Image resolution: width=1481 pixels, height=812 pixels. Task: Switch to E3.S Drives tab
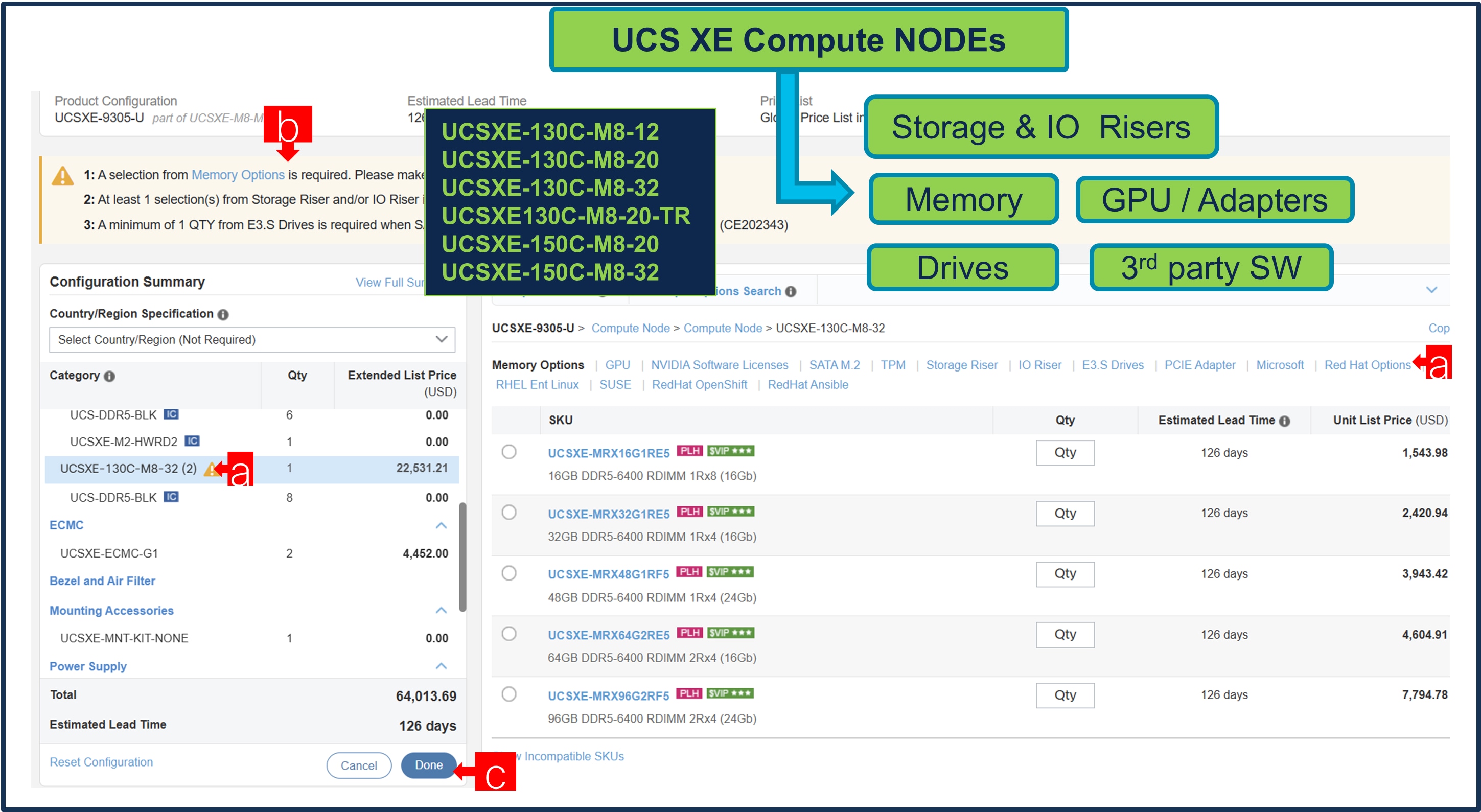1113,365
